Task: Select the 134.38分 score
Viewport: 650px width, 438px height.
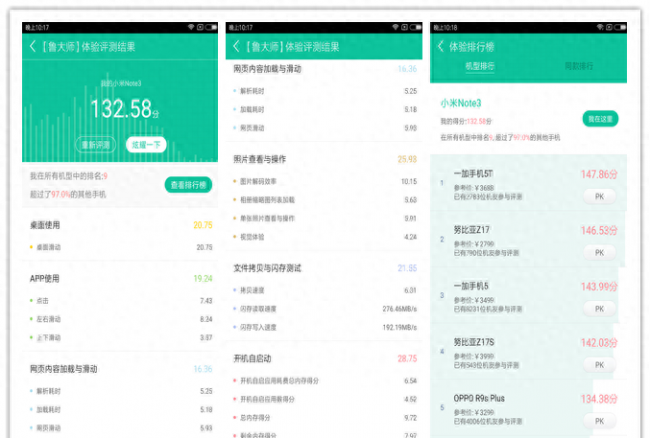Action: coord(599,399)
